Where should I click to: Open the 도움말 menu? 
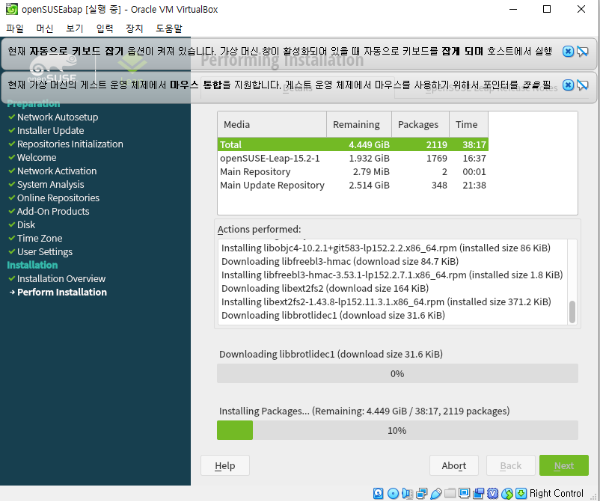pos(169,28)
